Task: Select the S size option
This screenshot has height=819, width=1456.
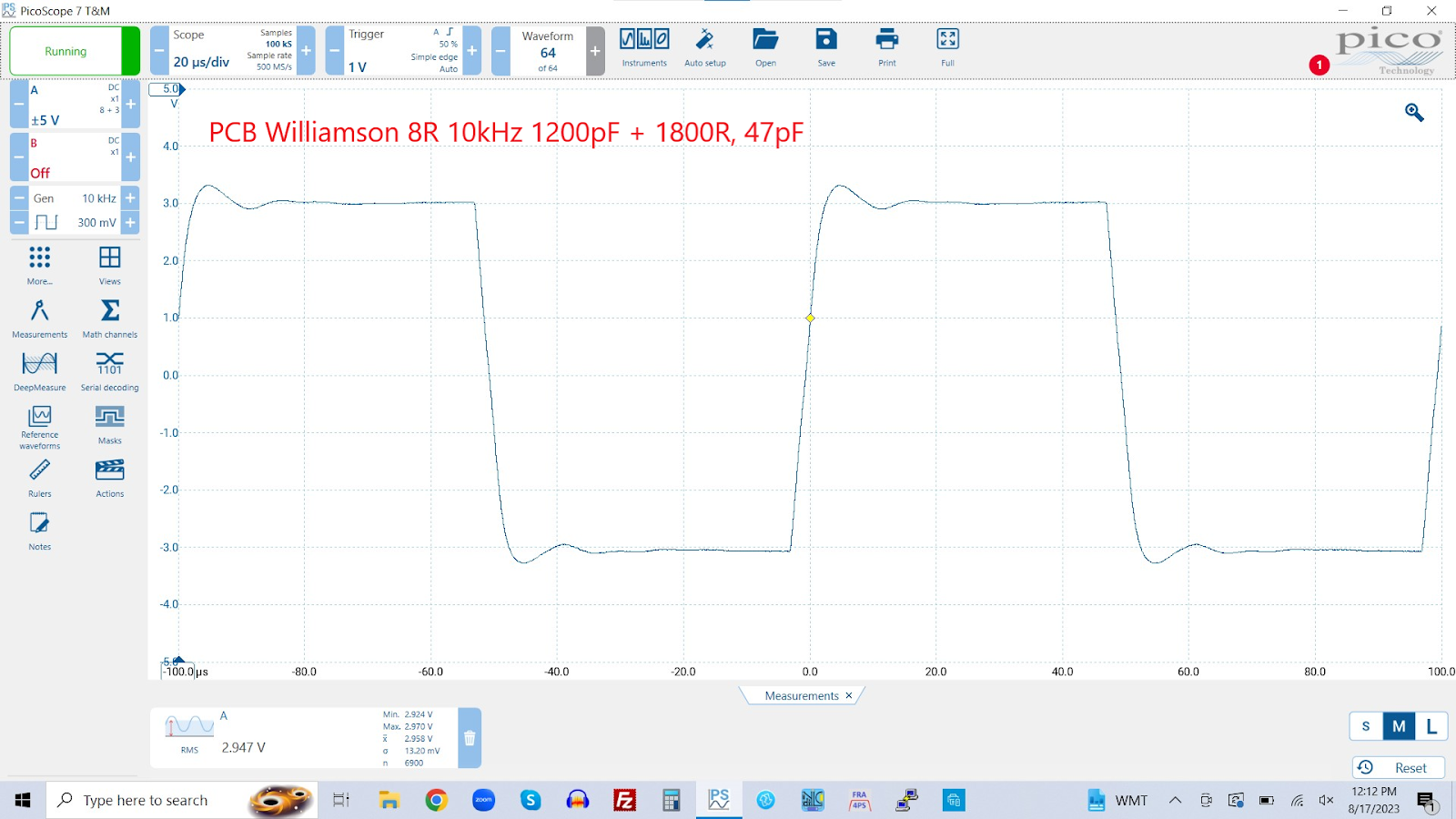Action: (x=1365, y=726)
